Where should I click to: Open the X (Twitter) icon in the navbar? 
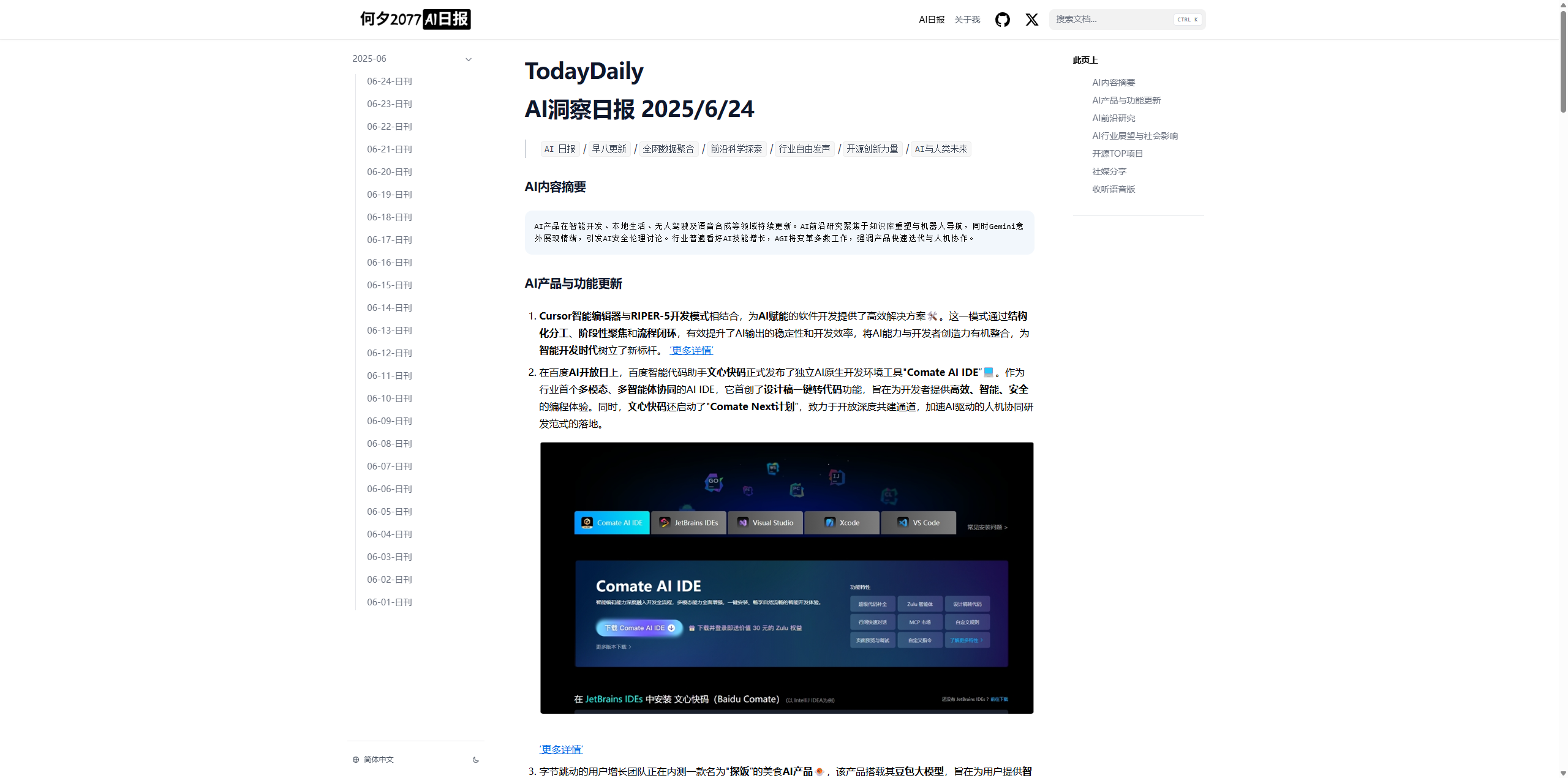coord(1031,19)
